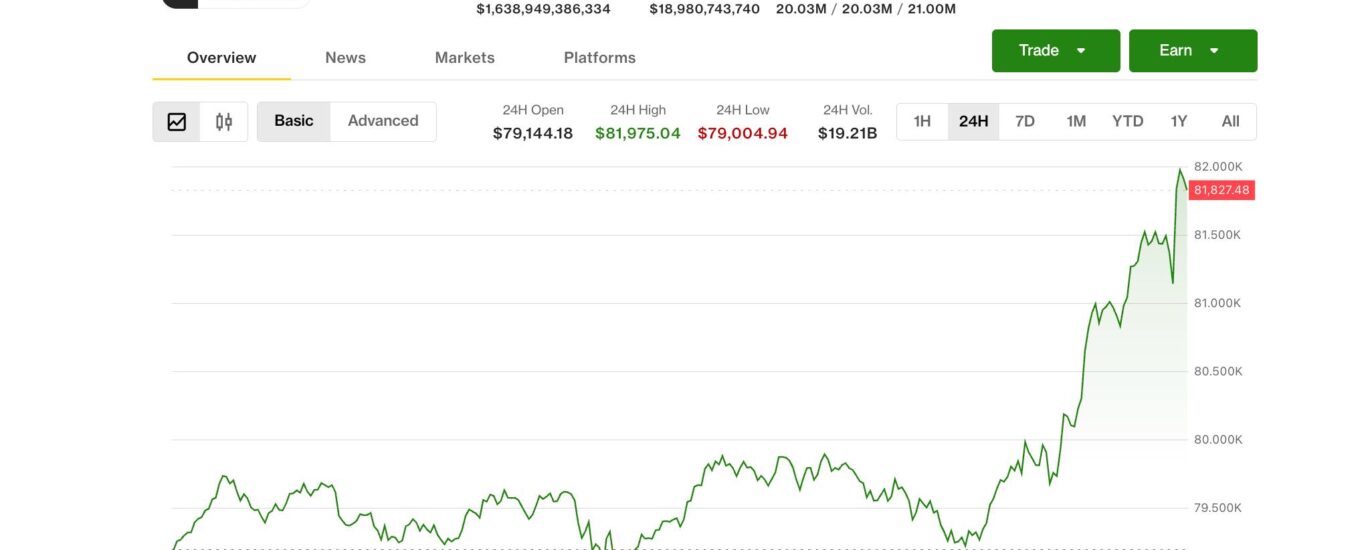Click the 24H Vol. label
This screenshot has height=550, width=1370.
(848, 110)
